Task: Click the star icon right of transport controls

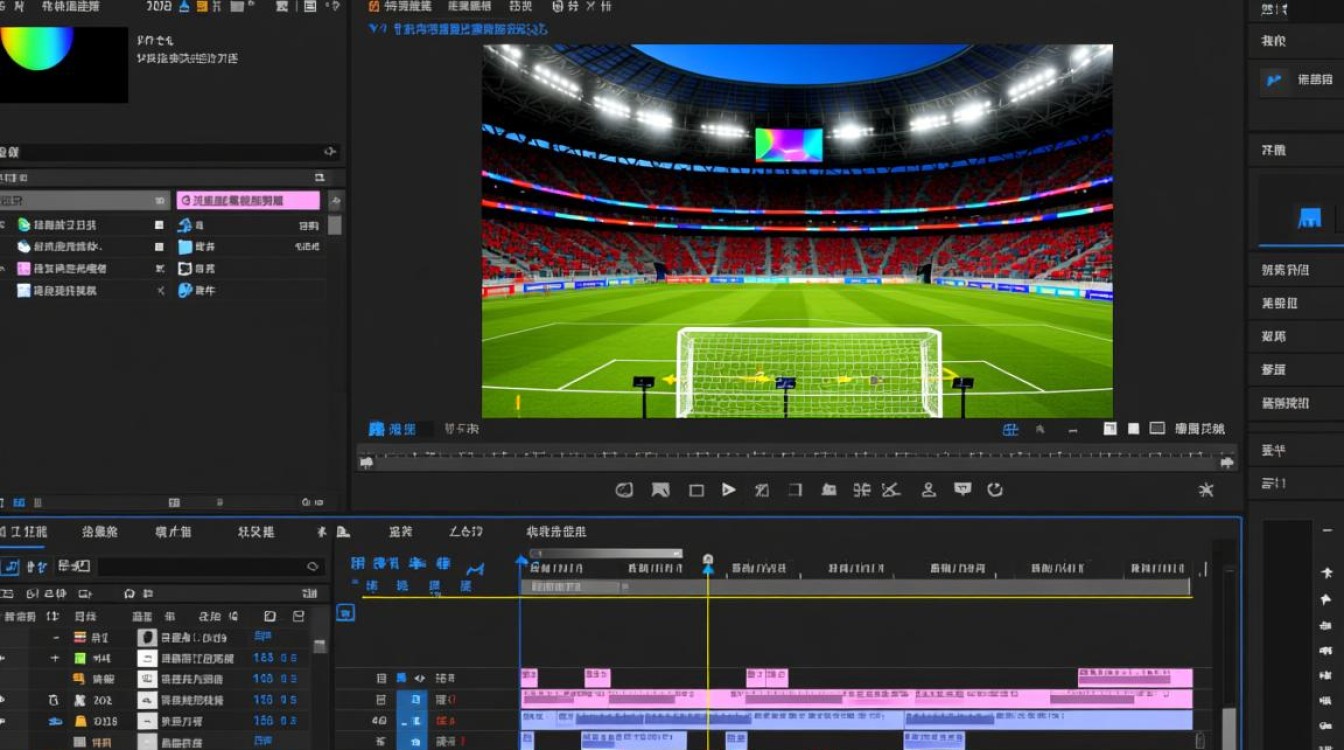Action: [x=1206, y=490]
